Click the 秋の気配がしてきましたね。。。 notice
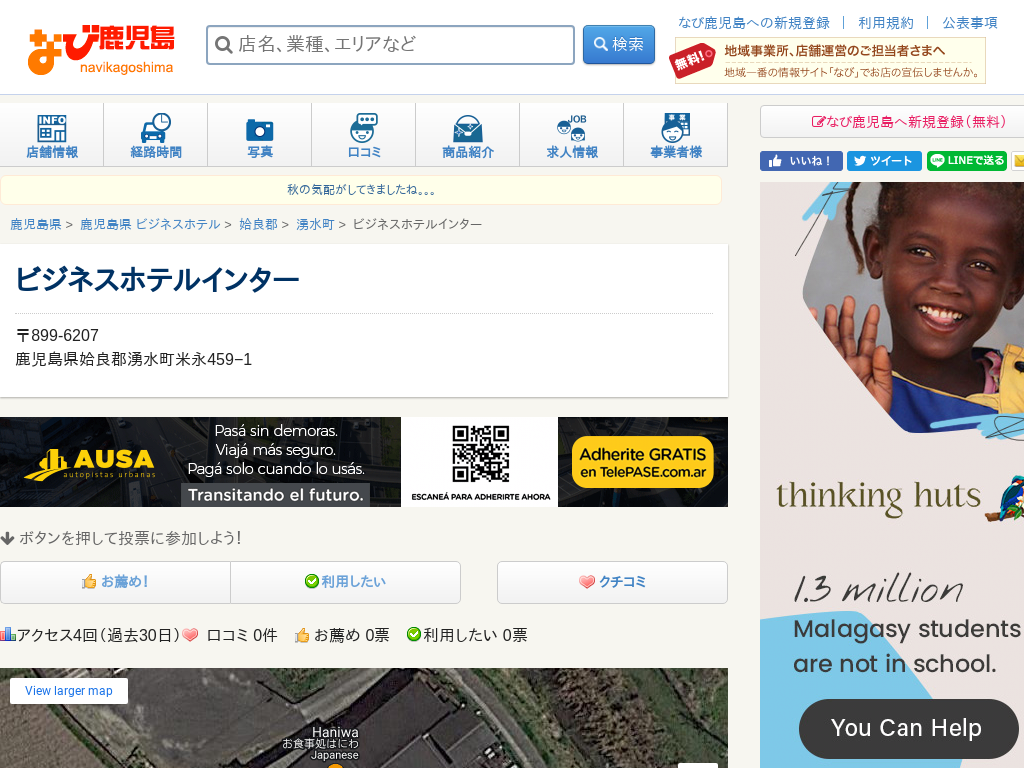 pos(360,190)
